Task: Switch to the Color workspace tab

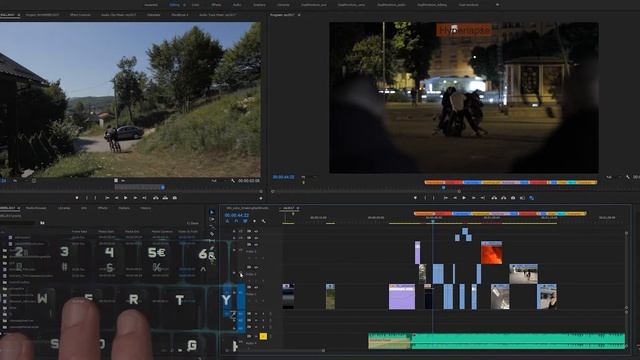Action: pyautogui.click(x=196, y=4)
